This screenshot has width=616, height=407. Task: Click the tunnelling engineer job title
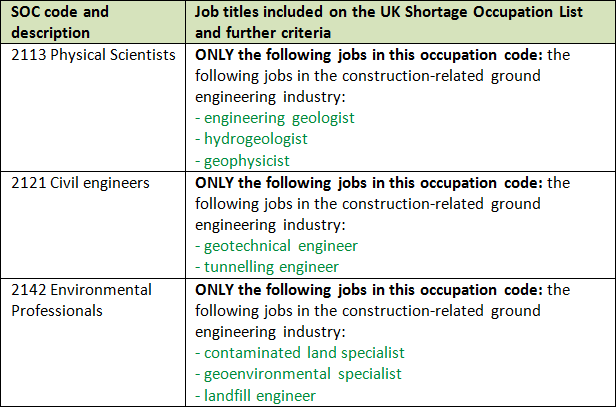271,266
